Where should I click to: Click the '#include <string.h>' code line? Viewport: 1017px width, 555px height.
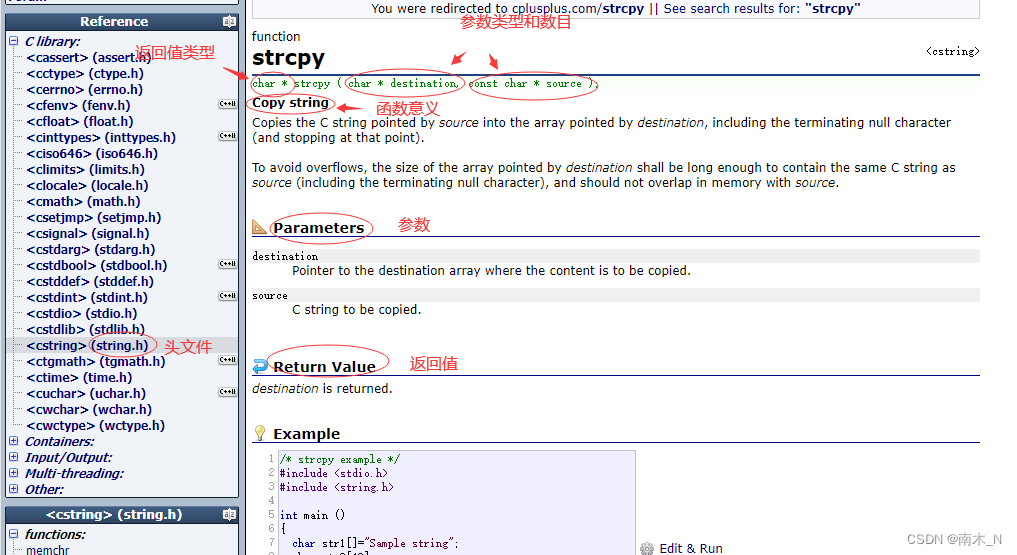(337, 487)
